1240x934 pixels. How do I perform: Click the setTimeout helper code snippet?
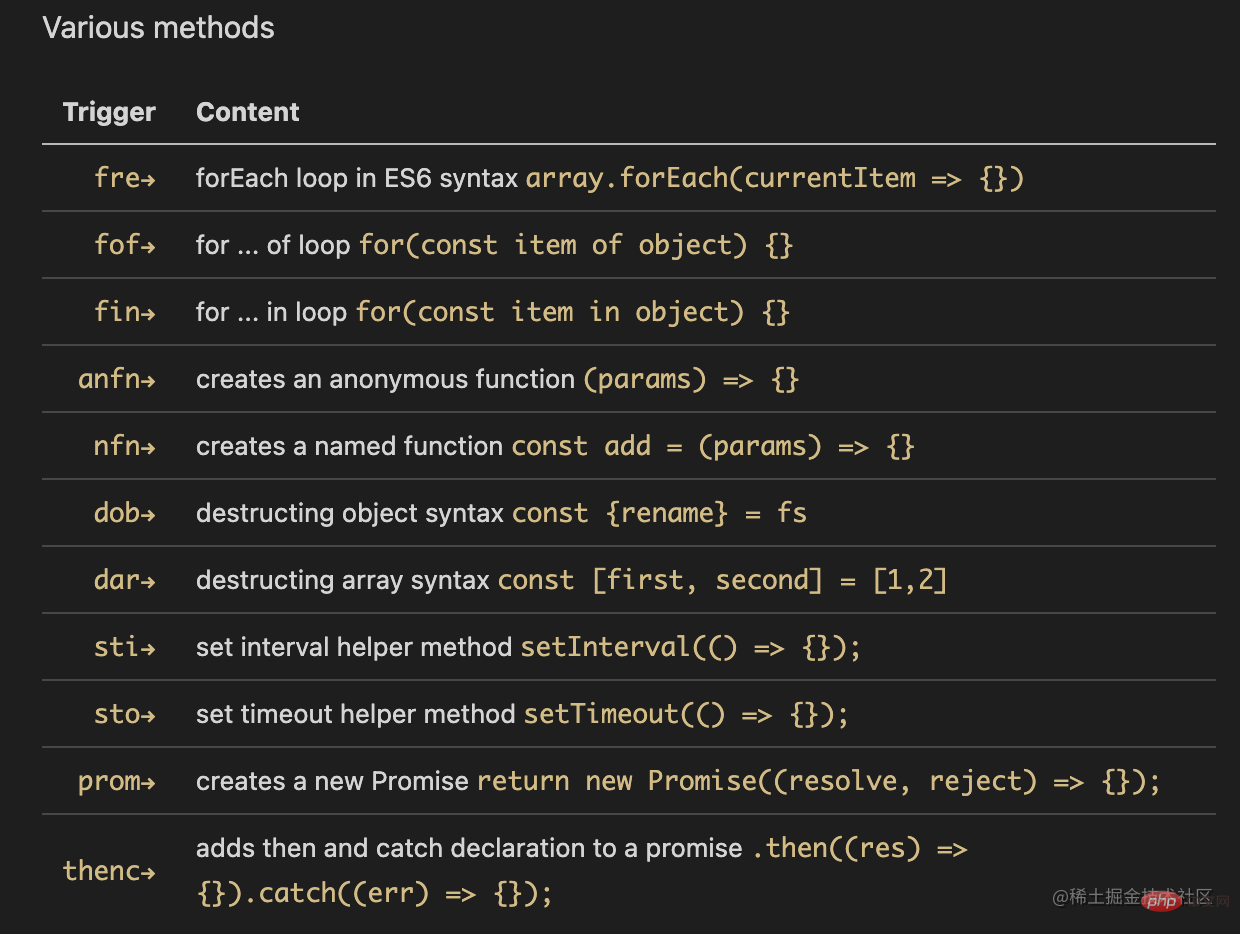coord(686,714)
